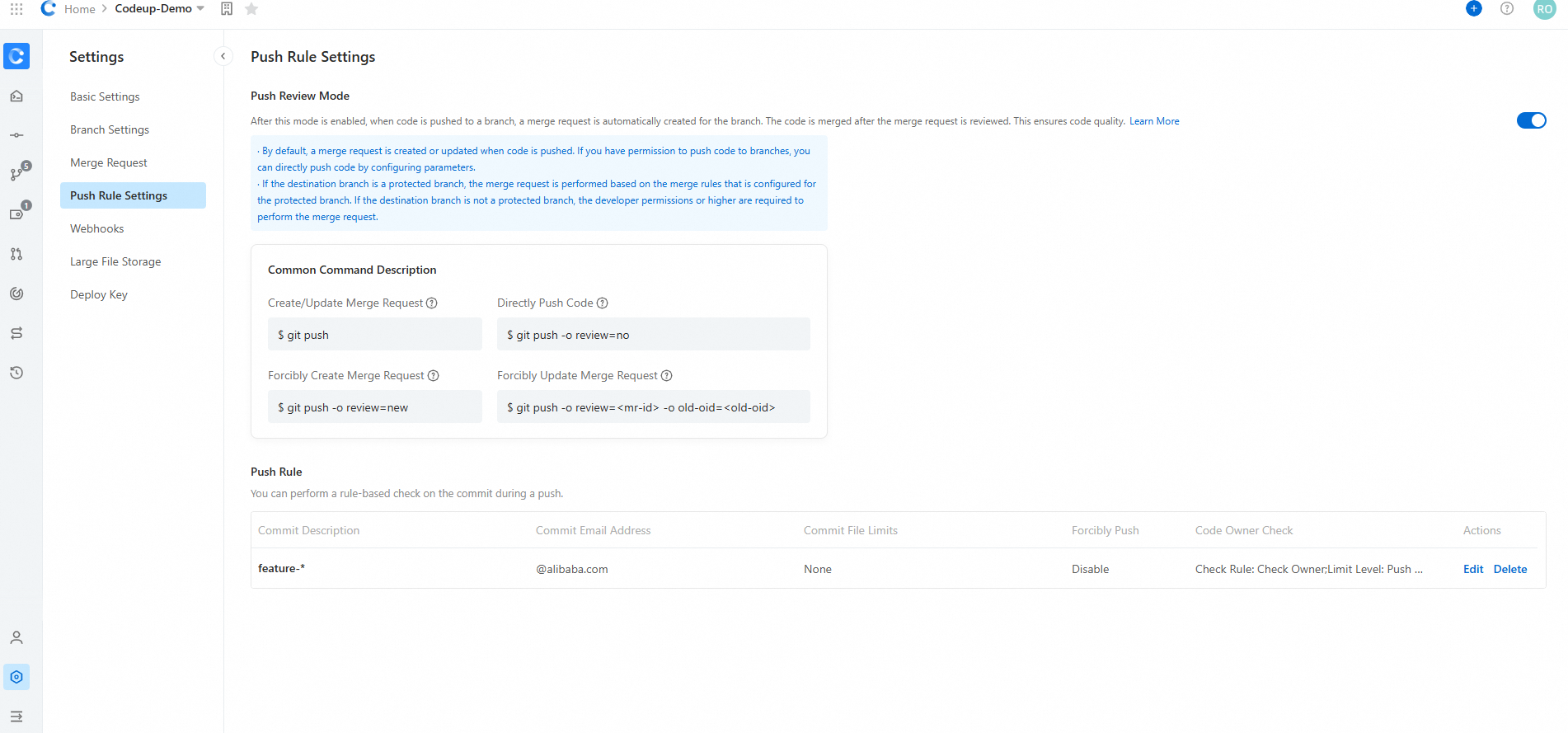Star the Codeup-Demo repository
The image size is (1568, 733).
(x=251, y=8)
